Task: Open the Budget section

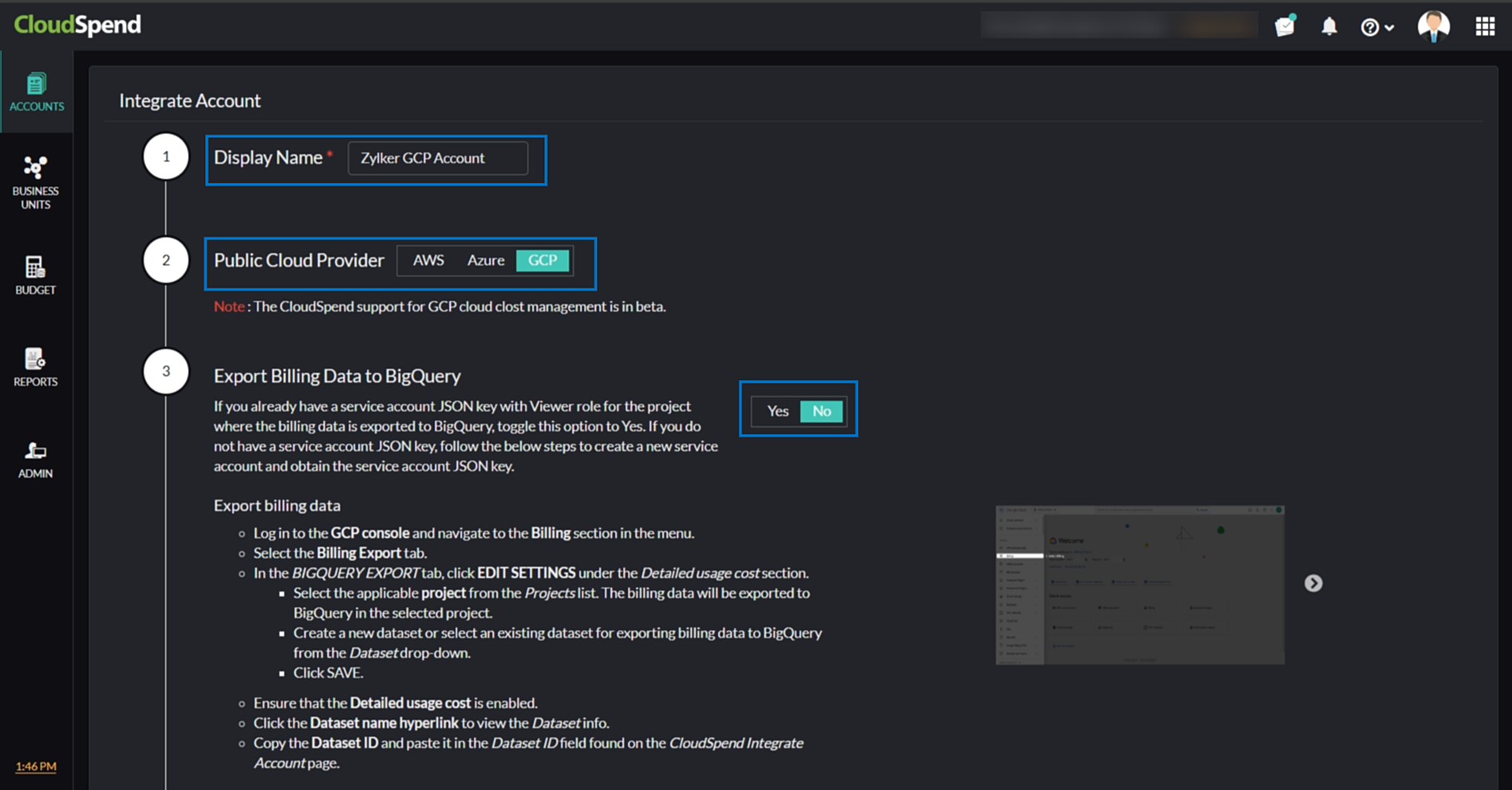Action: point(36,275)
